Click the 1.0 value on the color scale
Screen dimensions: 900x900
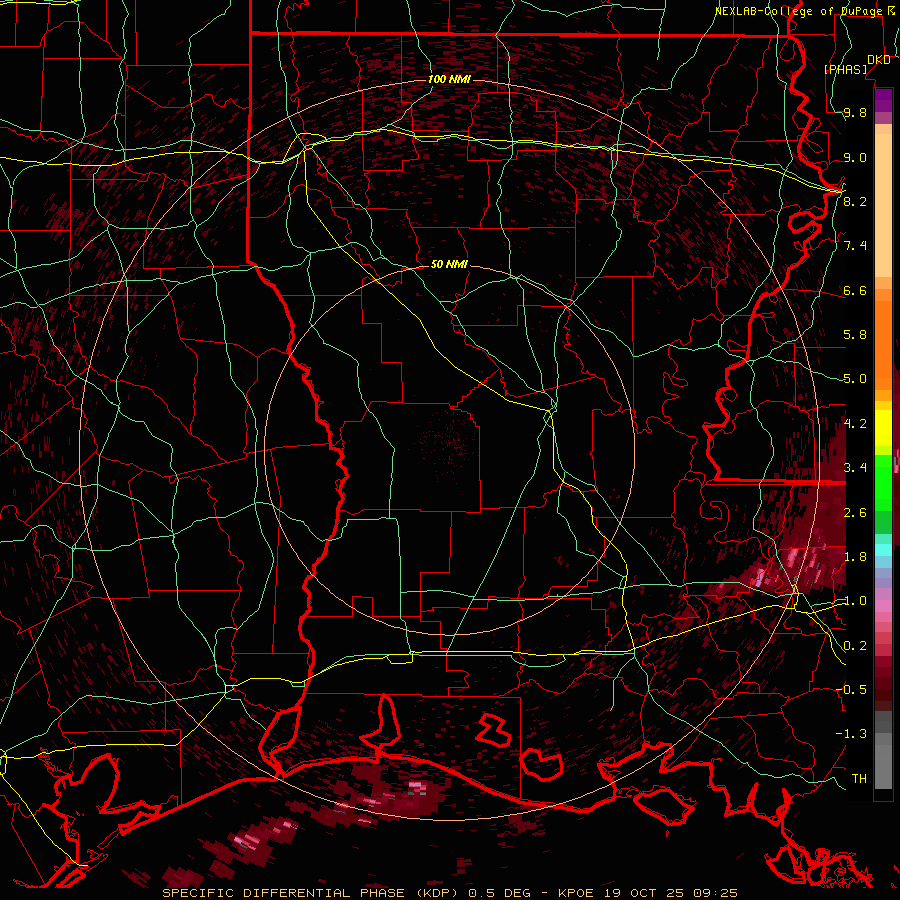pyautogui.click(x=855, y=601)
